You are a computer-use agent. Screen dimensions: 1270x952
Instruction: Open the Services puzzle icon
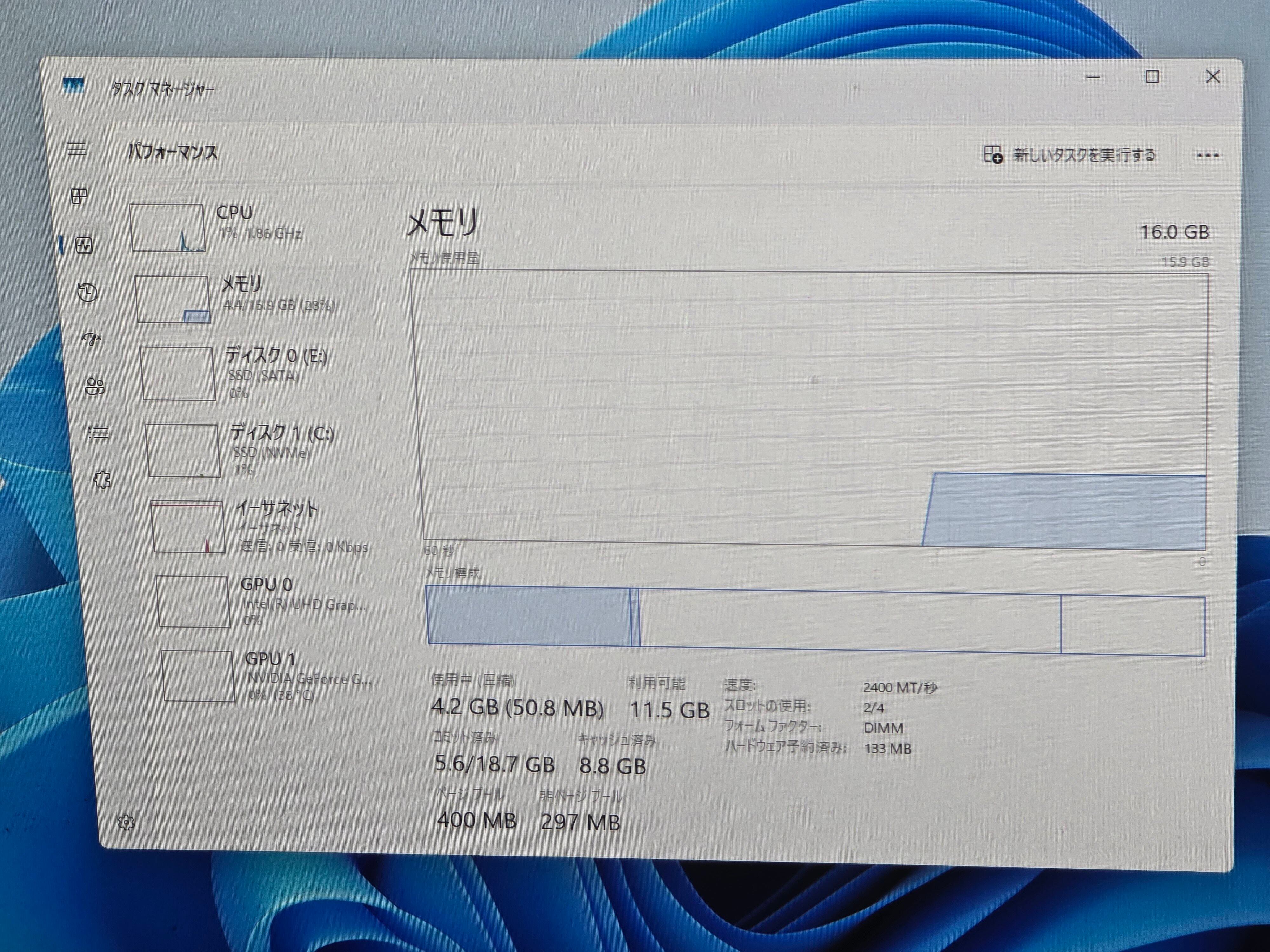(x=102, y=480)
